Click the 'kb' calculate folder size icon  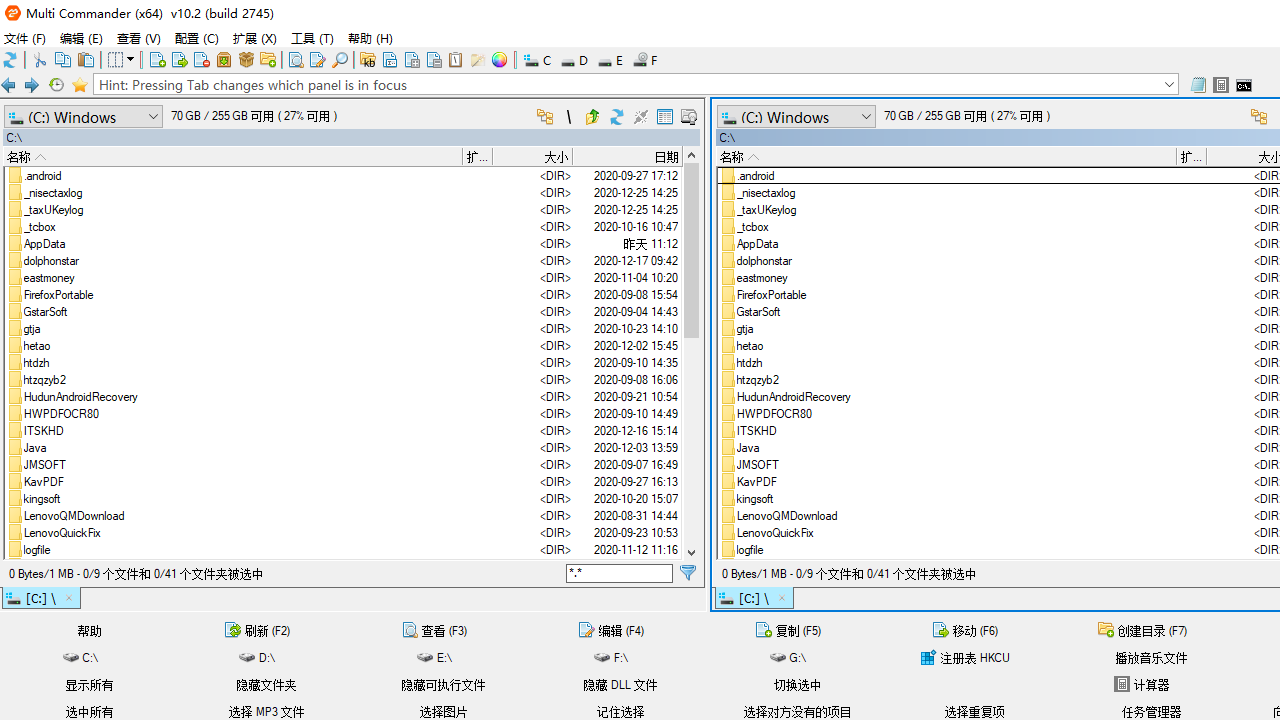(x=367, y=60)
